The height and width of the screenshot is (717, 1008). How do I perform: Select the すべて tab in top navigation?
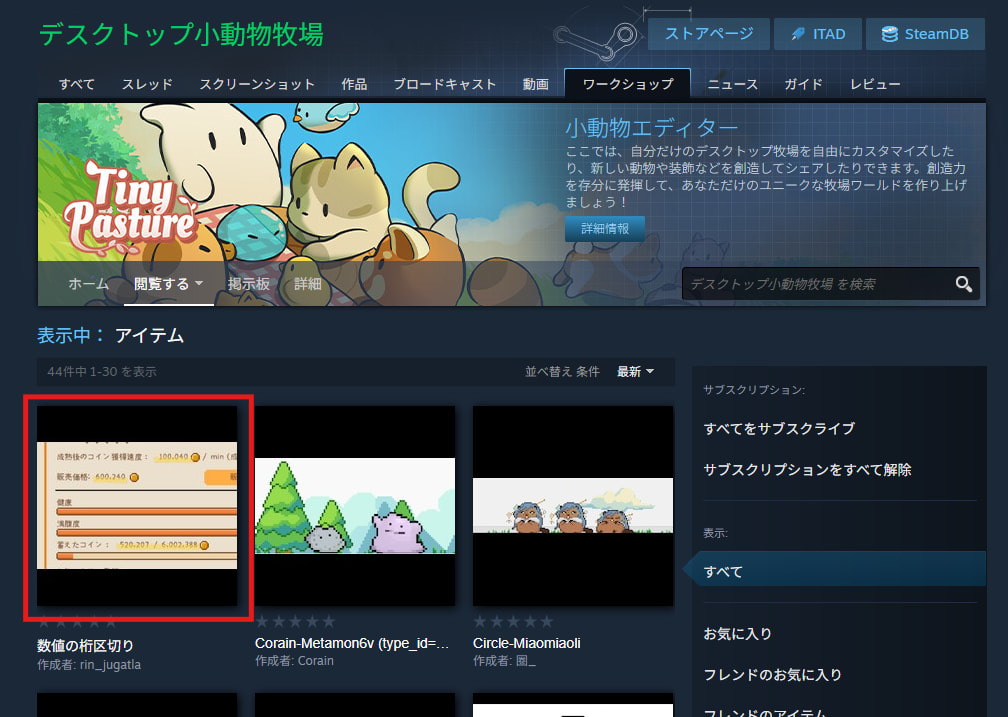(76, 84)
